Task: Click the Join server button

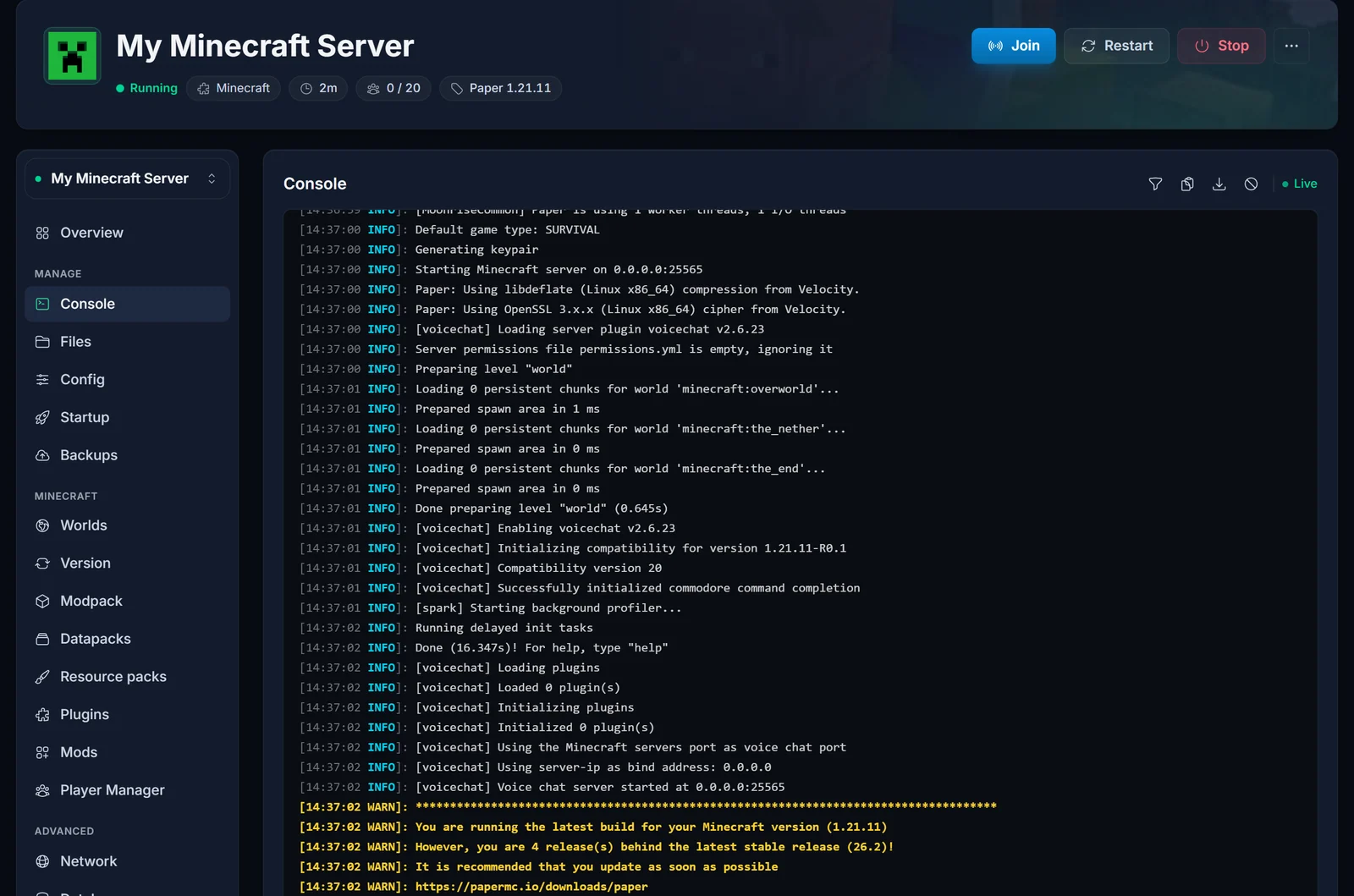Action: coord(1013,46)
